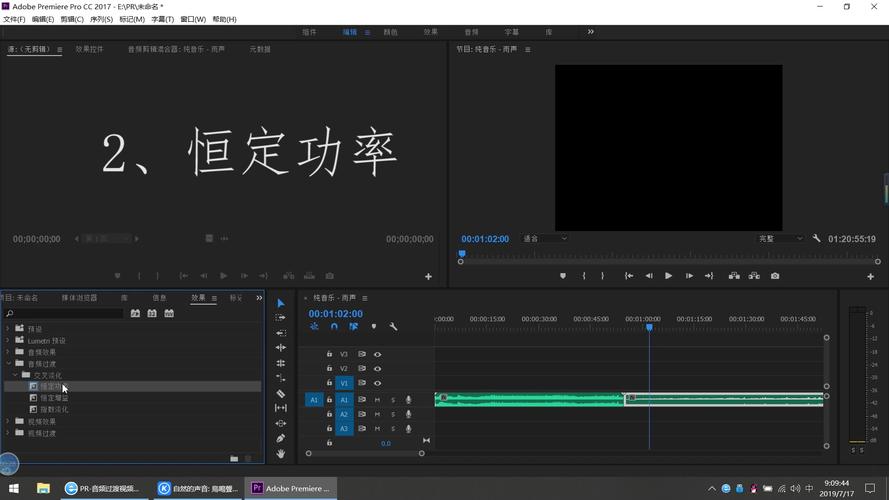Click the timeline playhead marker
The image size is (889, 500).
(649, 327)
